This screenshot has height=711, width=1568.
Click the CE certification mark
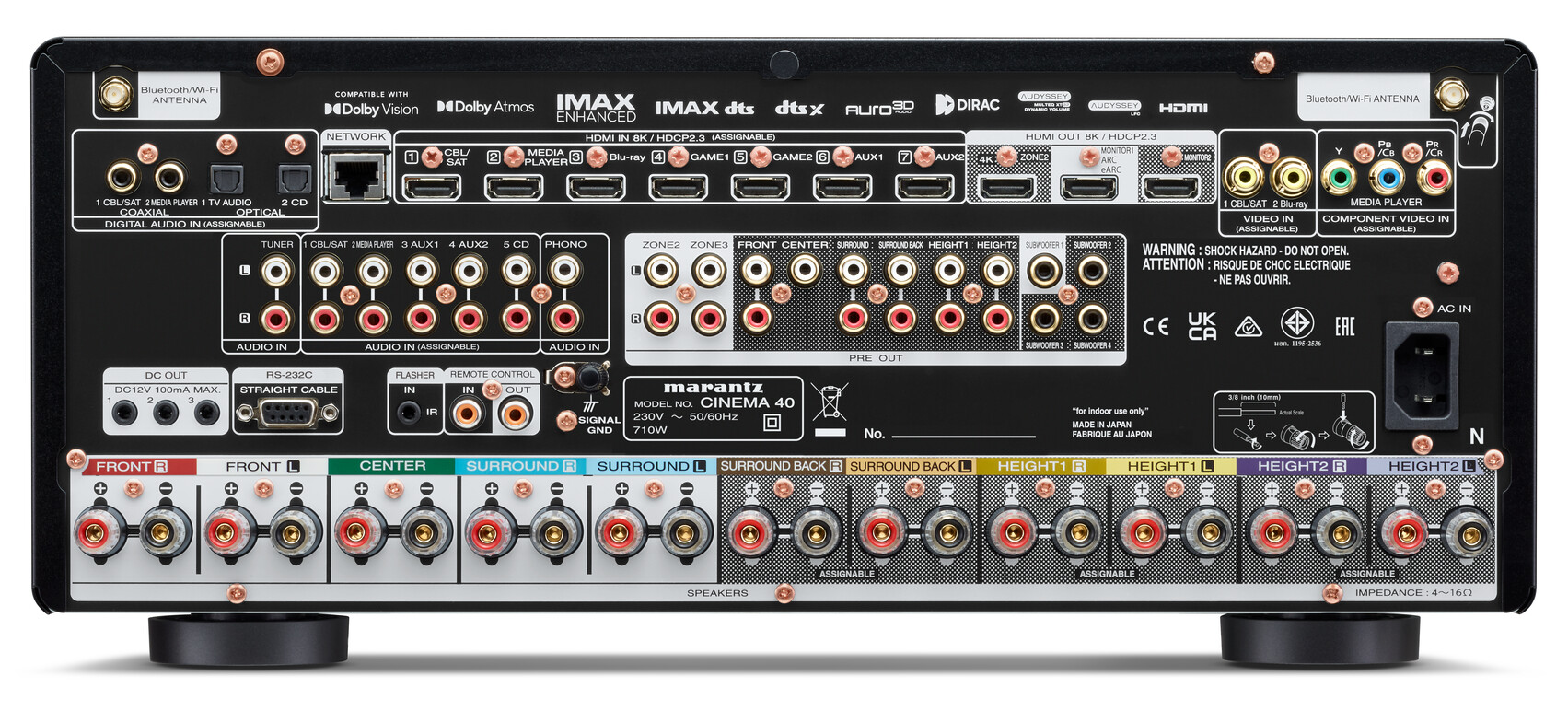pos(1156,326)
